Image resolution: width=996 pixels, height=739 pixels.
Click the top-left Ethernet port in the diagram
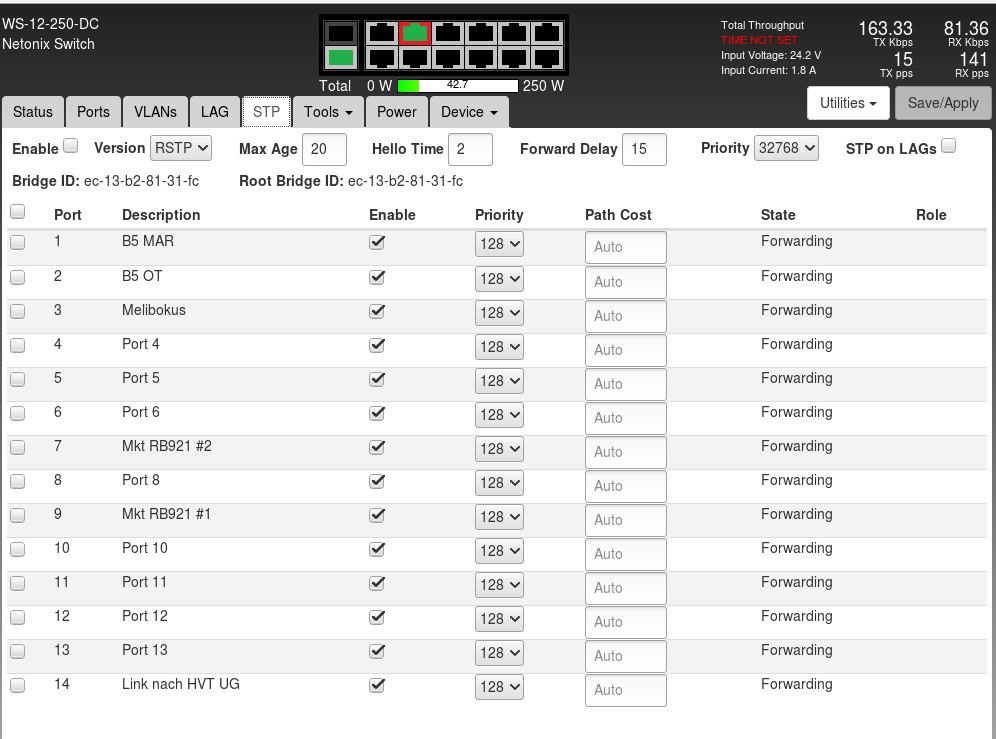[381, 33]
